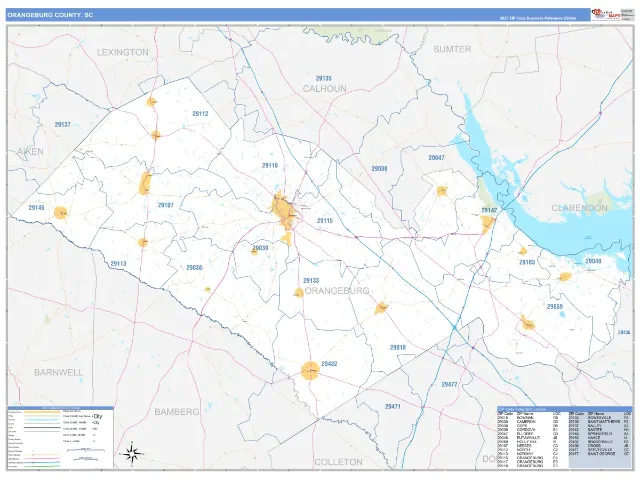Click the SUMTER county label
This screenshot has width=640, height=480.
coord(452,49)
